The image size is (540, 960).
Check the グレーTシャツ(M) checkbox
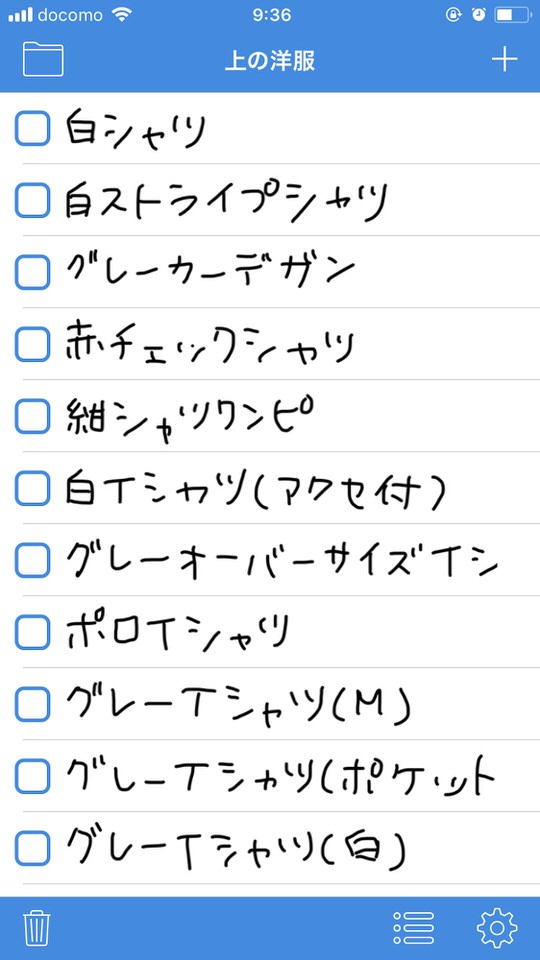point(32,704)
